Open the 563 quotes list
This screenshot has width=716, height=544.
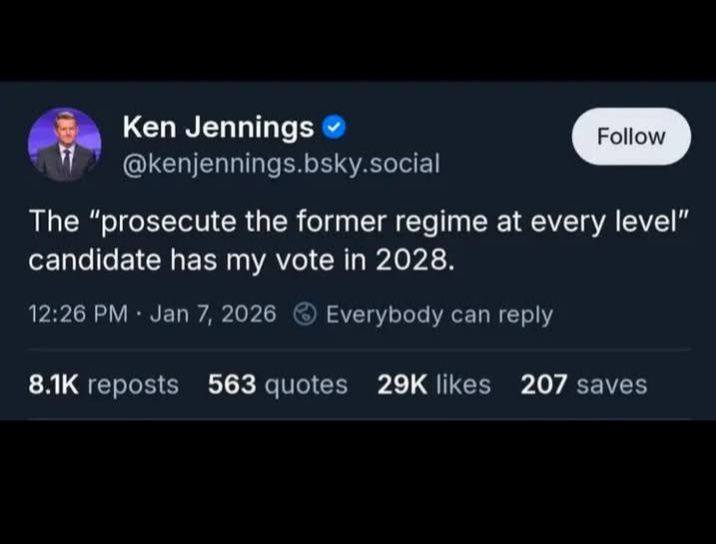point(277,384)
